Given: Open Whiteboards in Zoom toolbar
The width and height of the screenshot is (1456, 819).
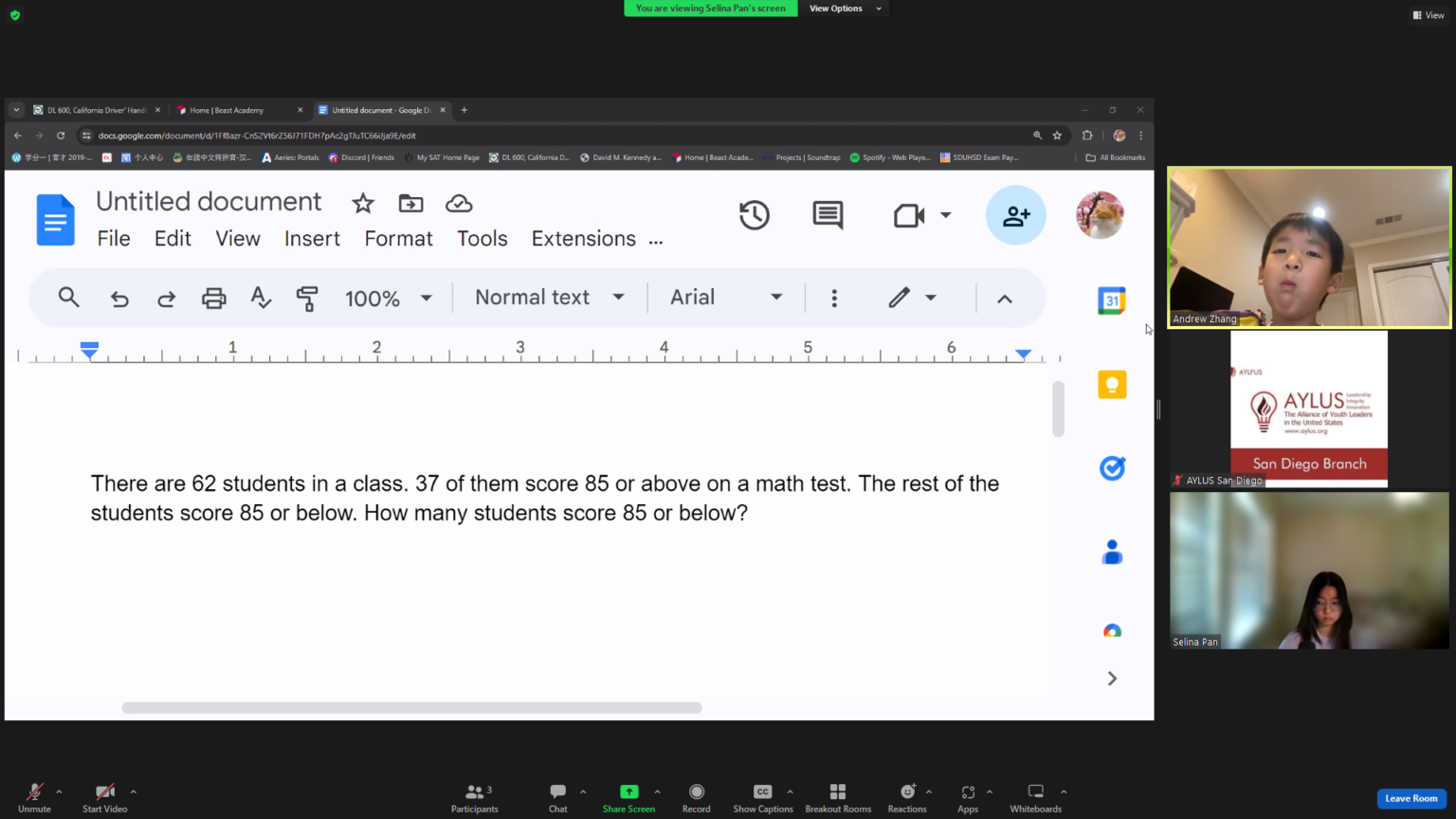Looking at the screenshot, I should pos(1036,797).
